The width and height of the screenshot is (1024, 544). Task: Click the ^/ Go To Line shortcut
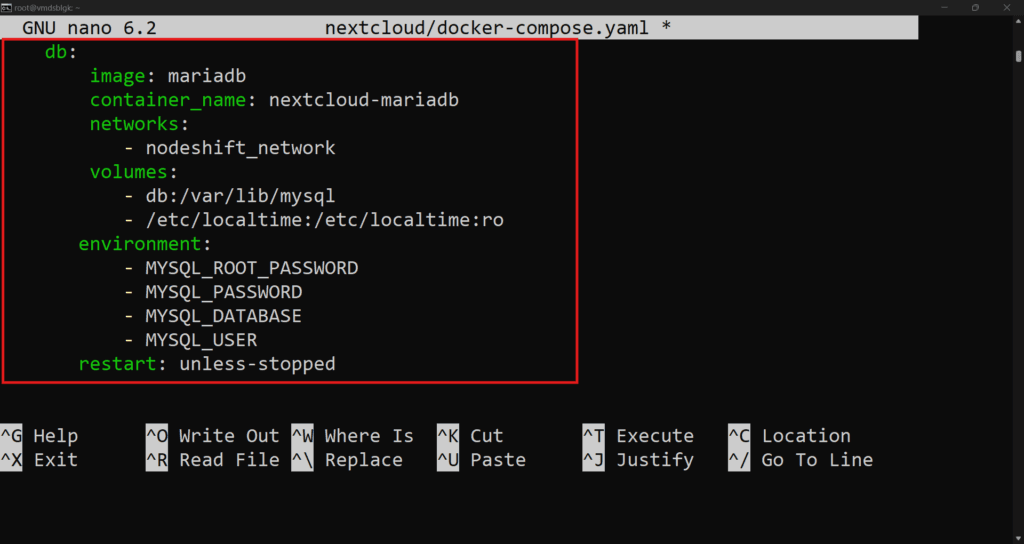click(801, 460)
